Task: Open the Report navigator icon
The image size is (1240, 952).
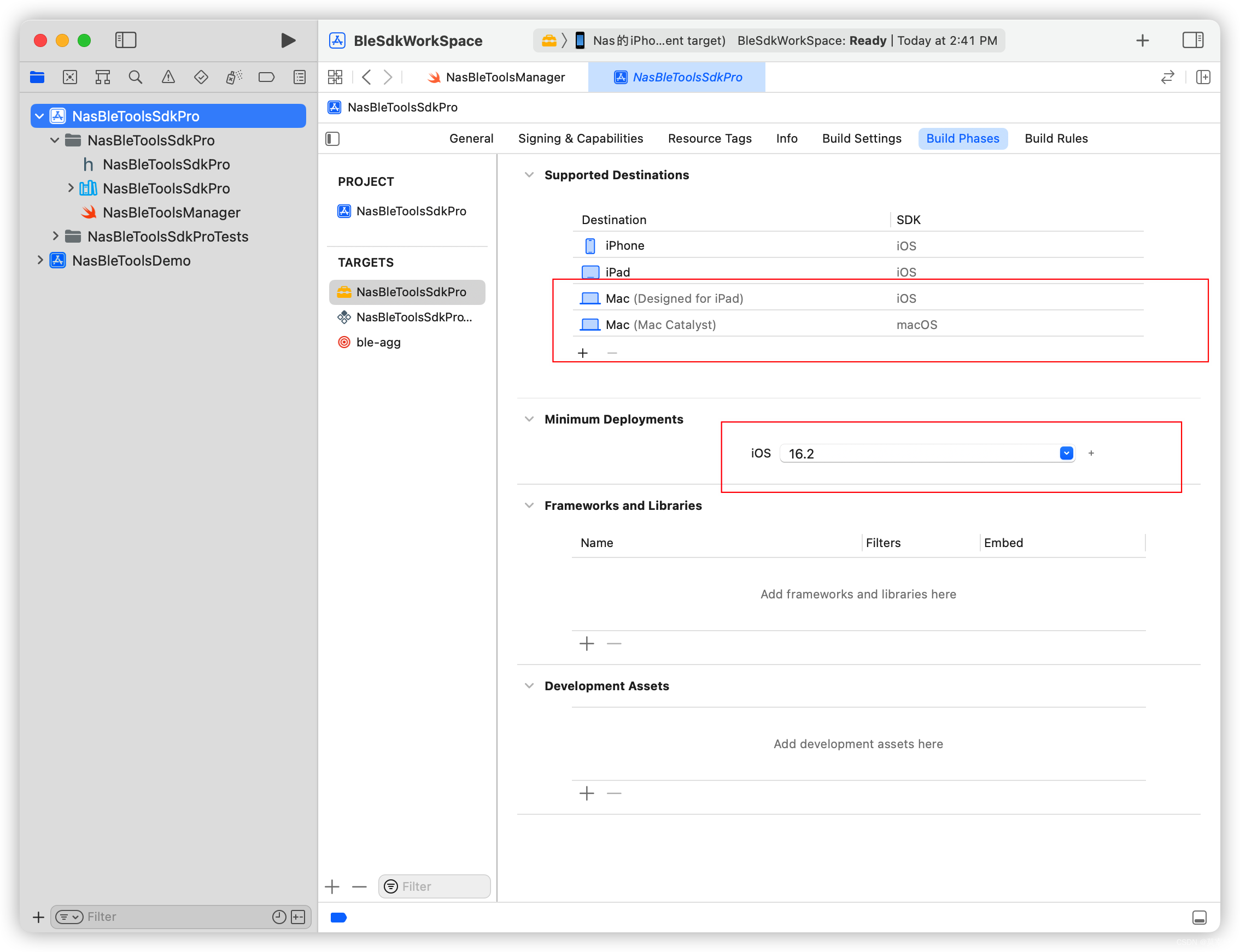Action: click(300, 77)
